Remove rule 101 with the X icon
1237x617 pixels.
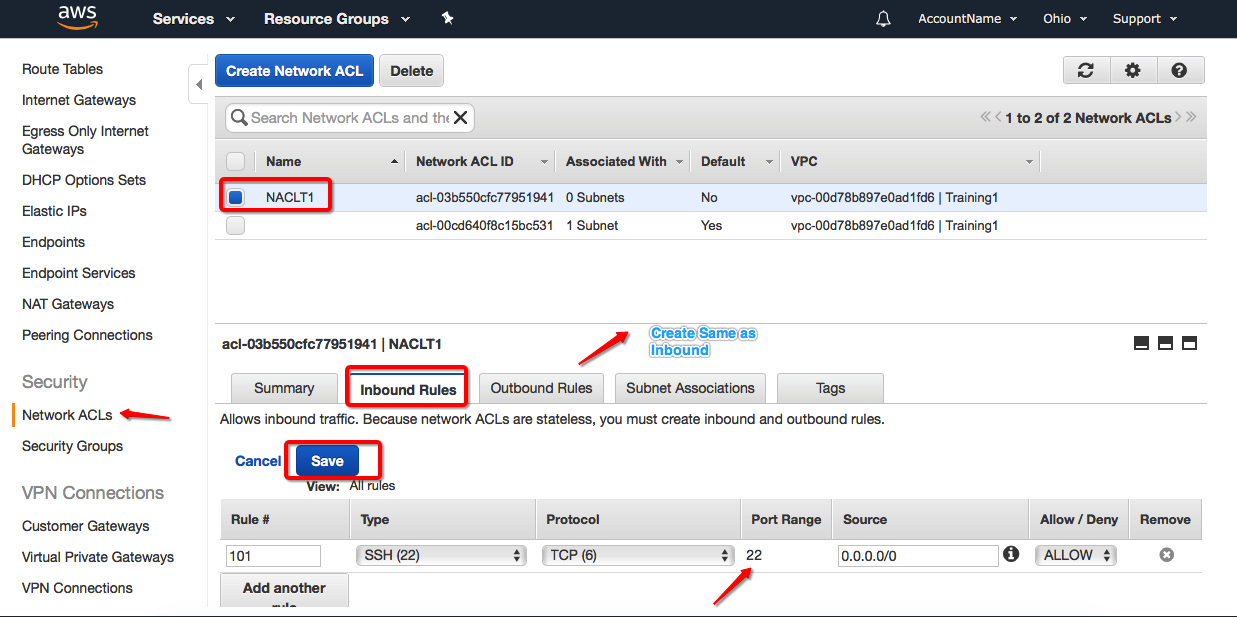tap(1166, 555)
